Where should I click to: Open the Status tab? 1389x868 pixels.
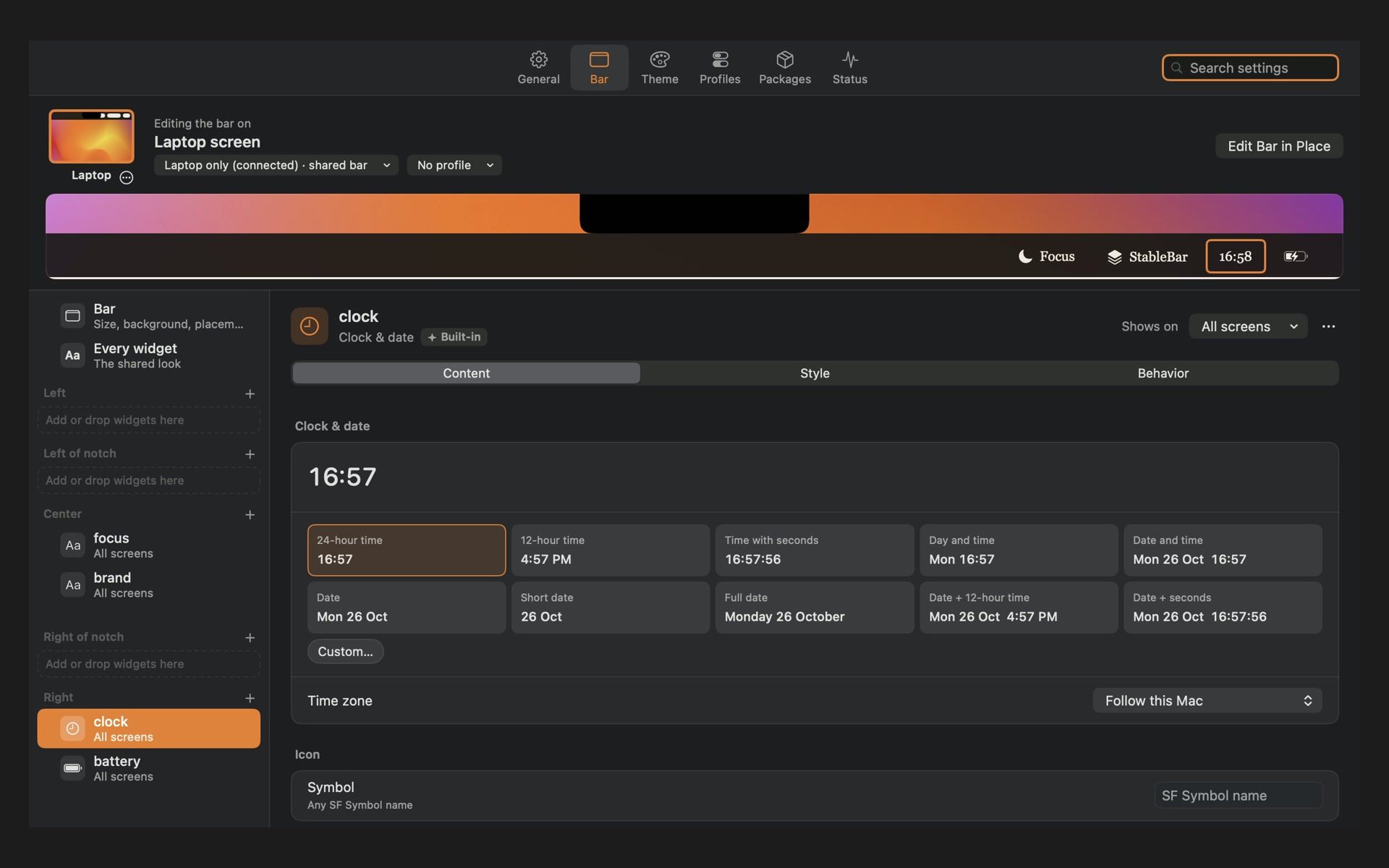point(849,68)
